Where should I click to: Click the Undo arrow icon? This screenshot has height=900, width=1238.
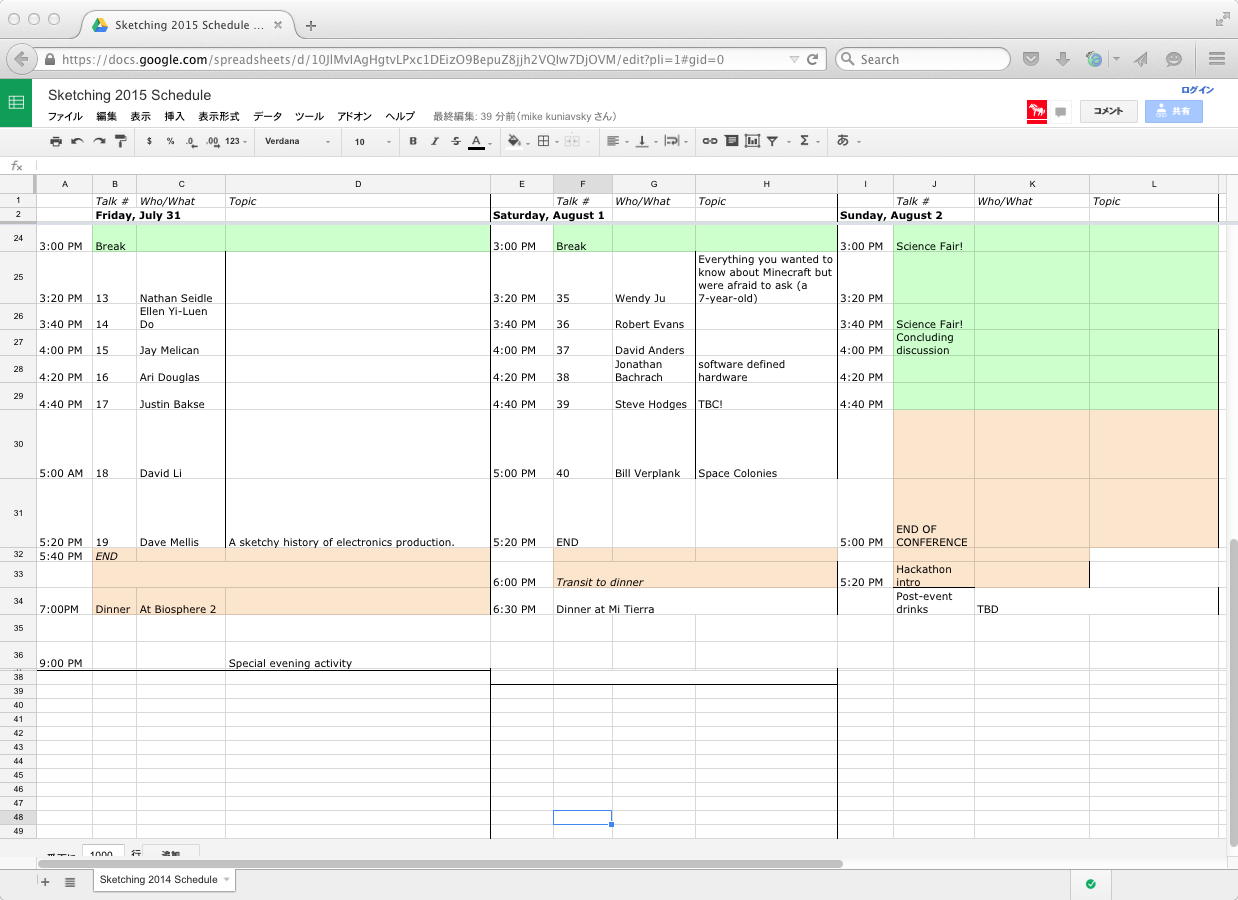click(x=77, y=142)
